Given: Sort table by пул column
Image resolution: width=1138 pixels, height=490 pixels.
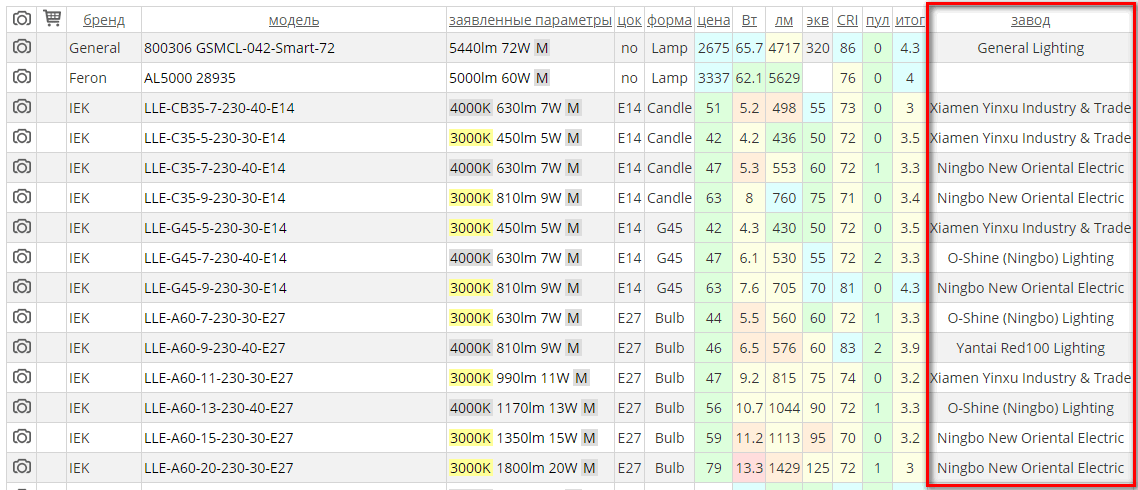Looking at the screenshot, I should coord(878,20).
